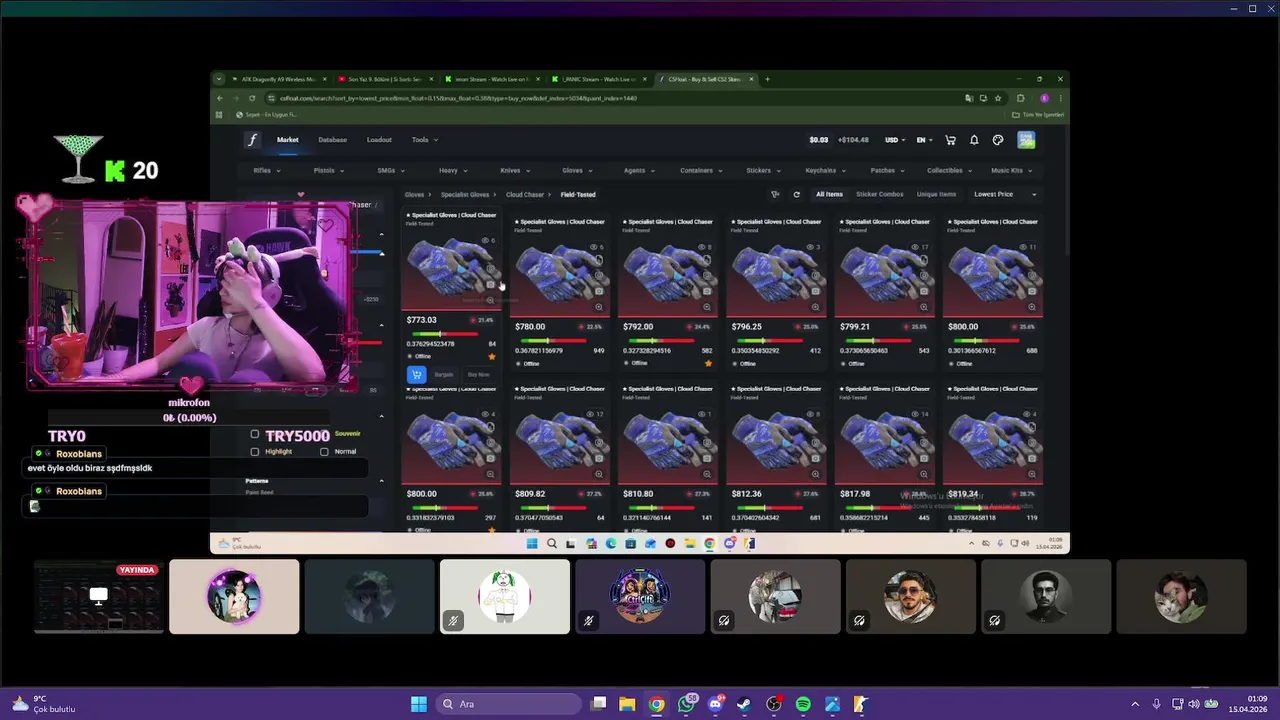Open the Pistols category dropdown
The height and width of the screenshot is (720, 1280).
pyautogui.click(x=329, y=170)
